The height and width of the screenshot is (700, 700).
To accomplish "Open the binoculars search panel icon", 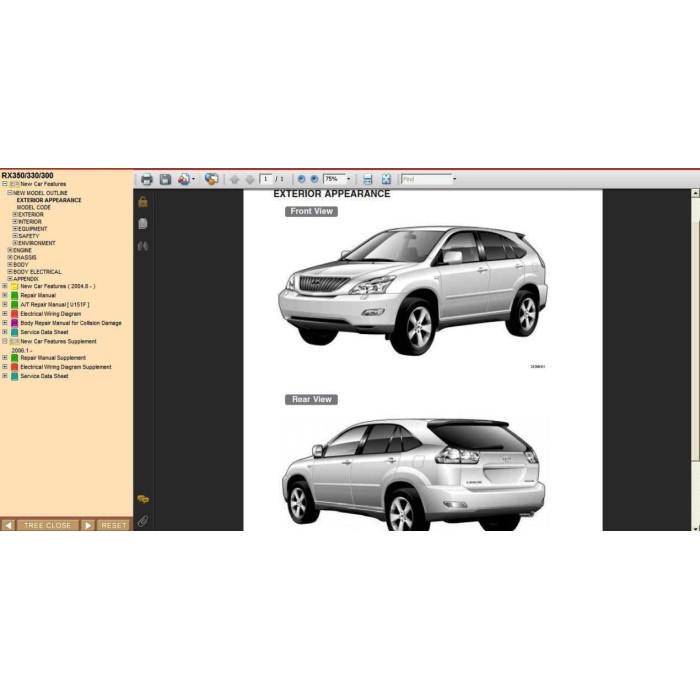I will click(143, 246).
